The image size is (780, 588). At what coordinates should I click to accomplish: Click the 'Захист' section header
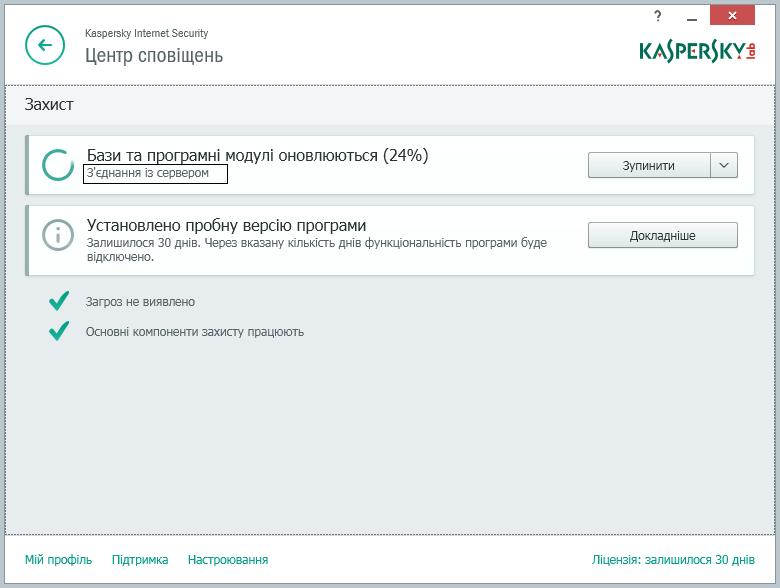pos(49,104)
